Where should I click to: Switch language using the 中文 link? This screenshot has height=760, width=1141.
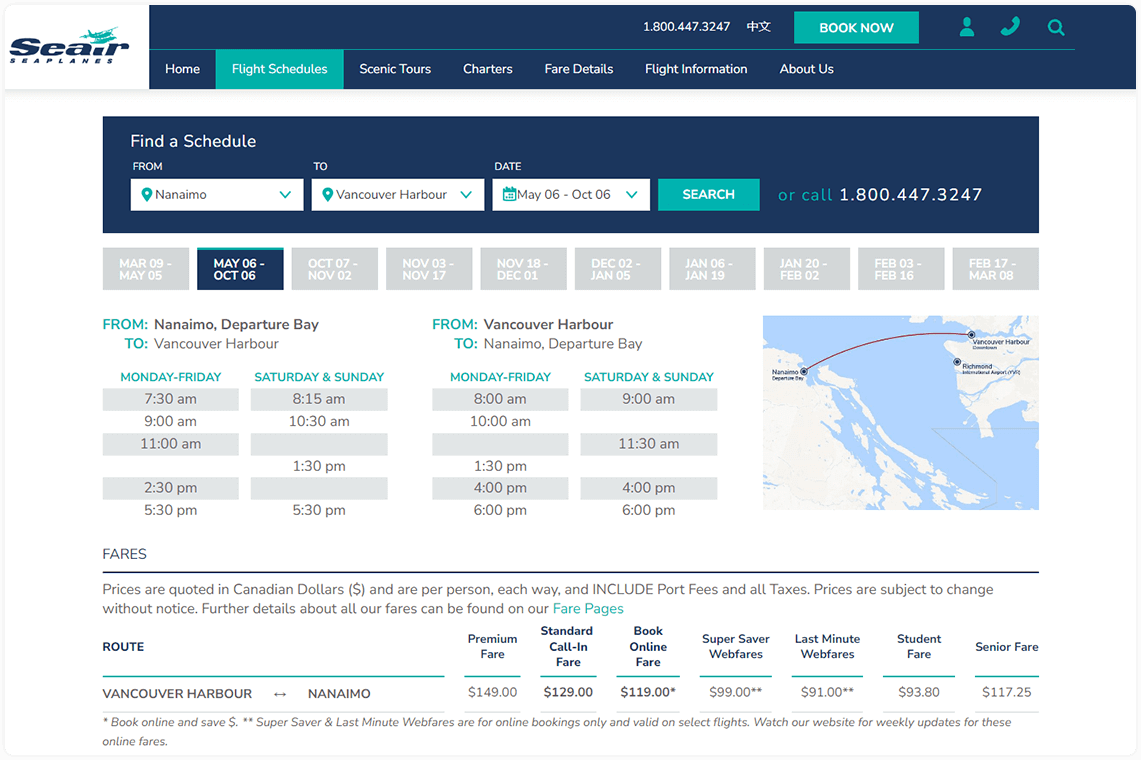(758, 27)
